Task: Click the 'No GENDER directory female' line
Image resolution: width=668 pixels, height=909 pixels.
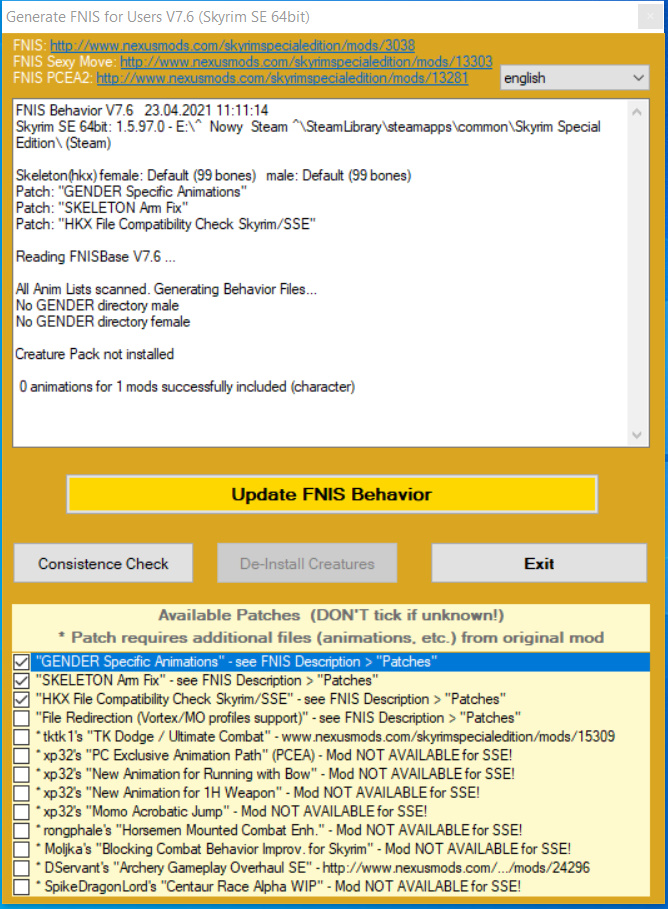Action: click(103, 322)
